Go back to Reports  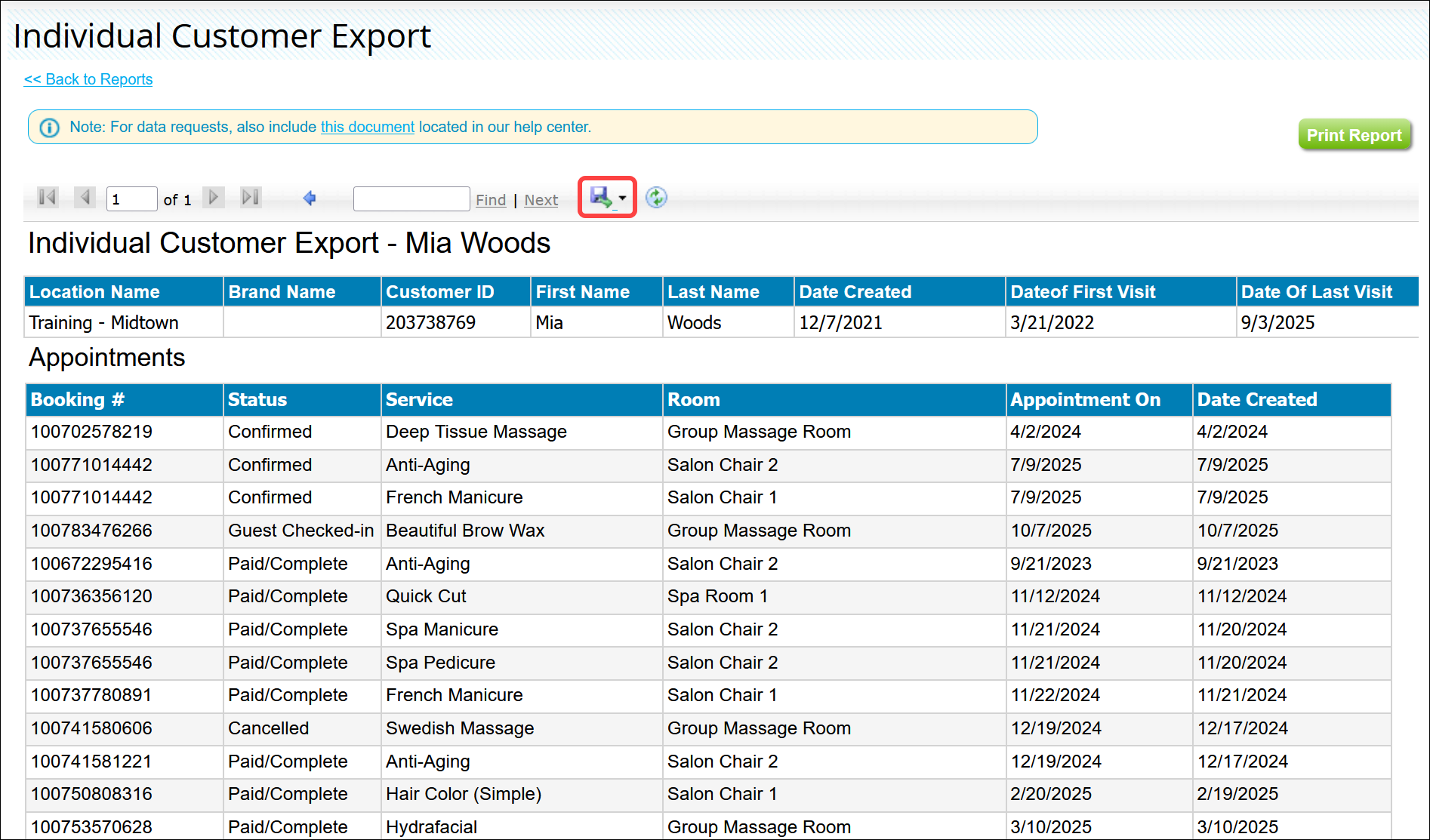tap(88, 79)
